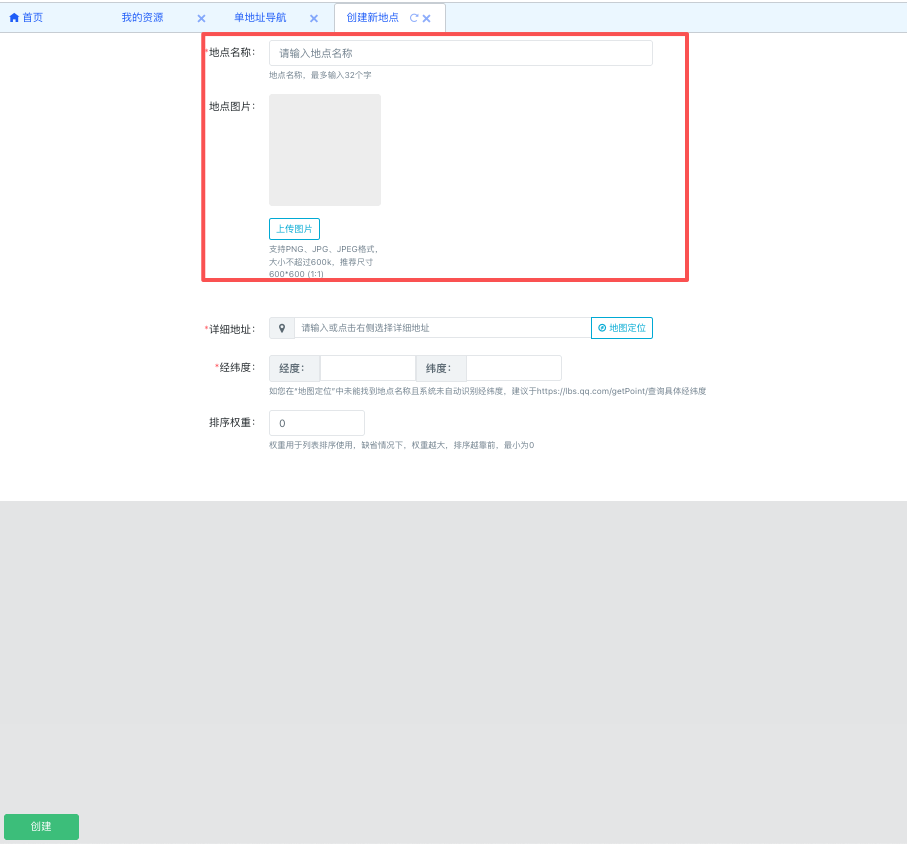Switch to the 我的资源 tab

pyautogui.click(x=142, y=18)
